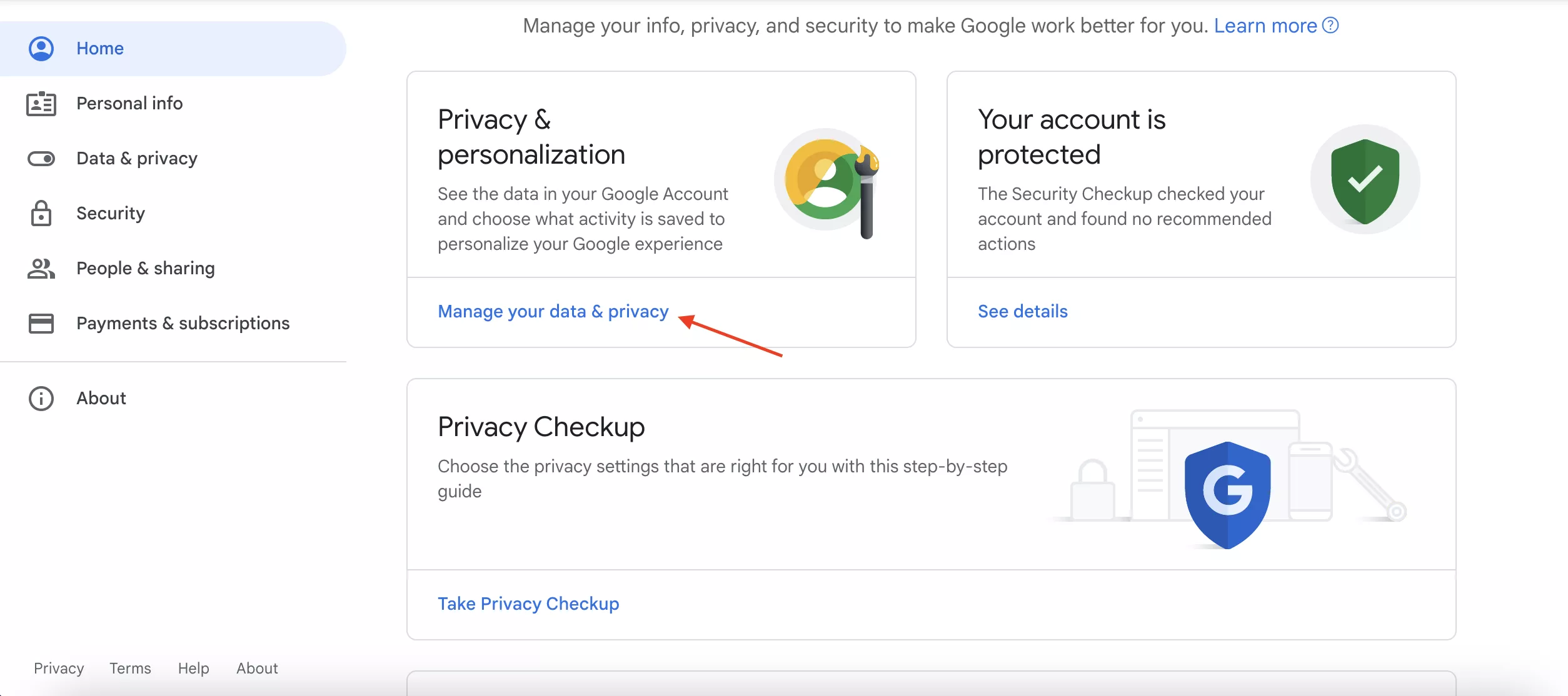Click the About info circle icon

pos(41,399)
